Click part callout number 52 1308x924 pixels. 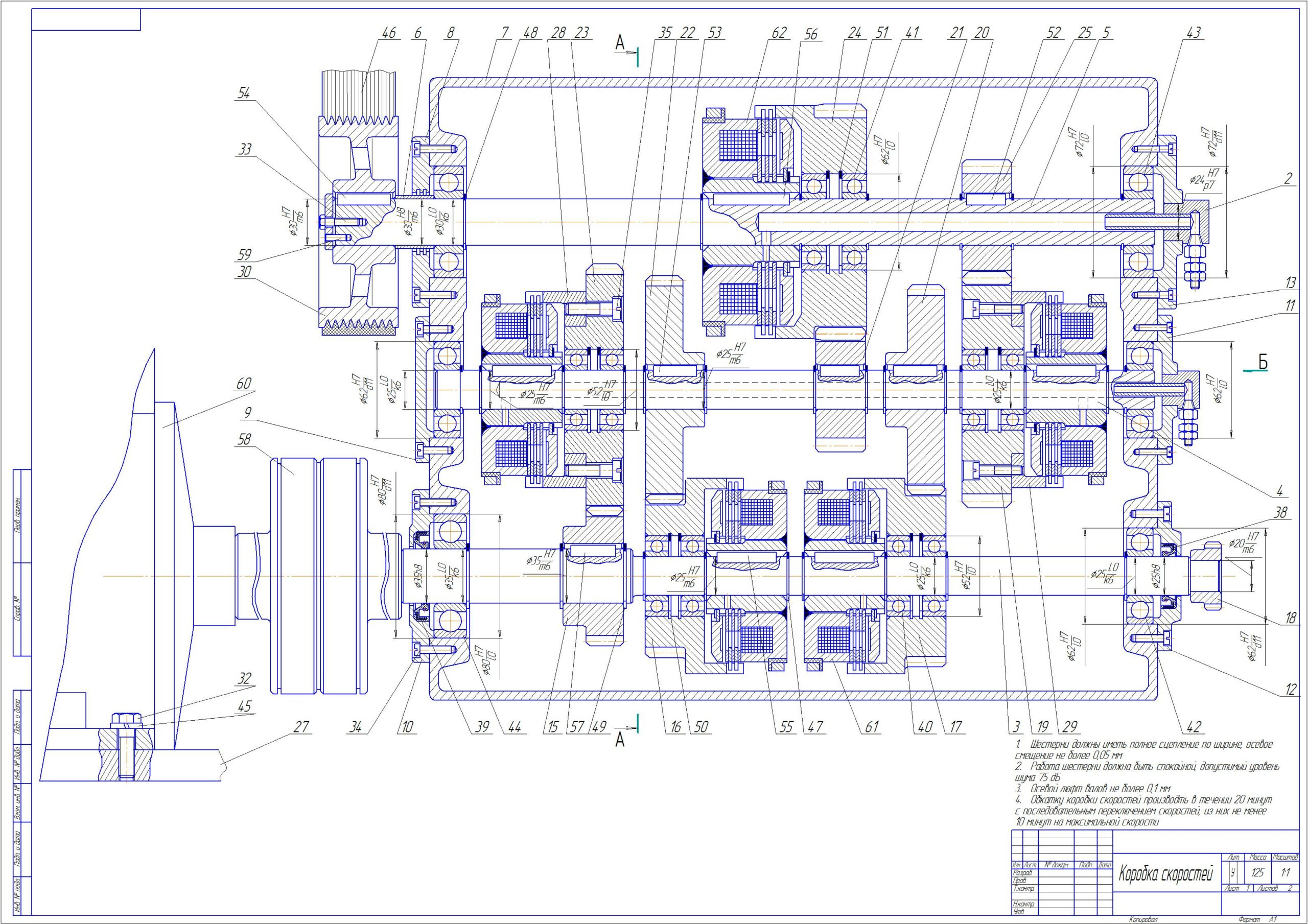click(x=1054, y=33)
